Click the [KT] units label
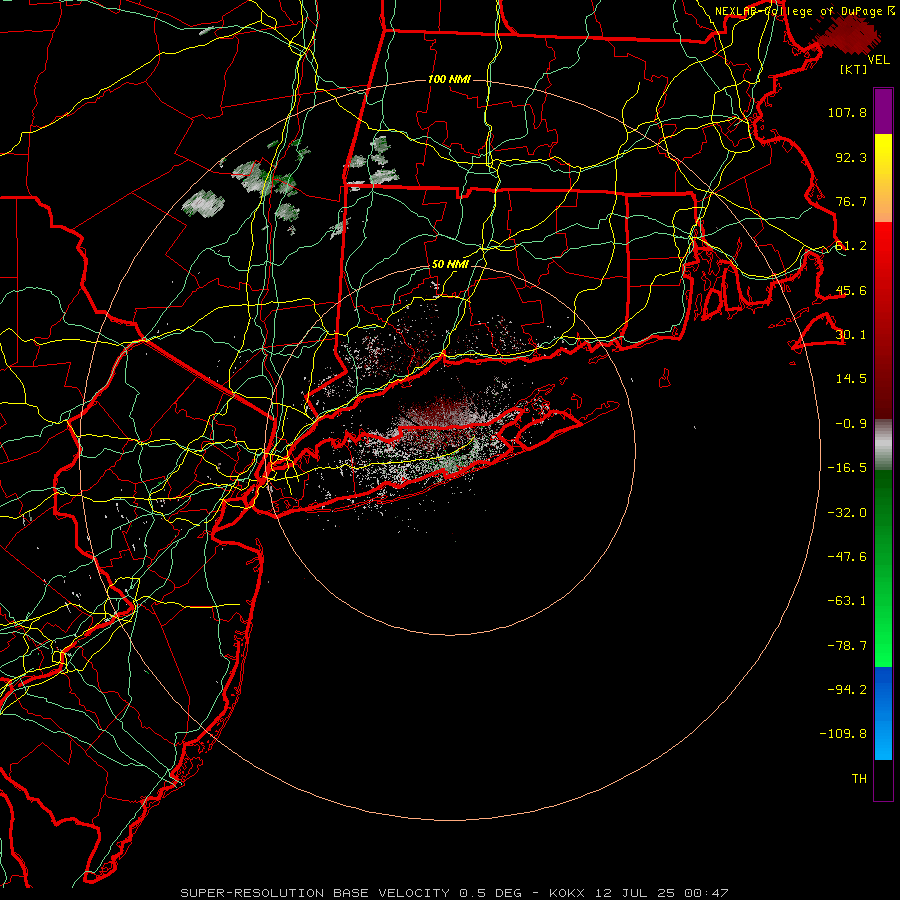The image size is (900, 900). tap(854, 69)
